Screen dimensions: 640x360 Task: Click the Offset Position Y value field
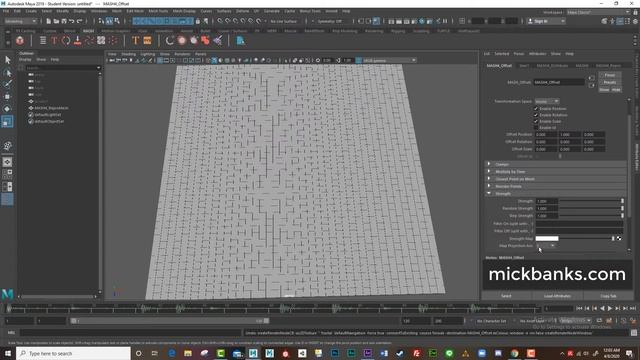click(x=570, y=134)
